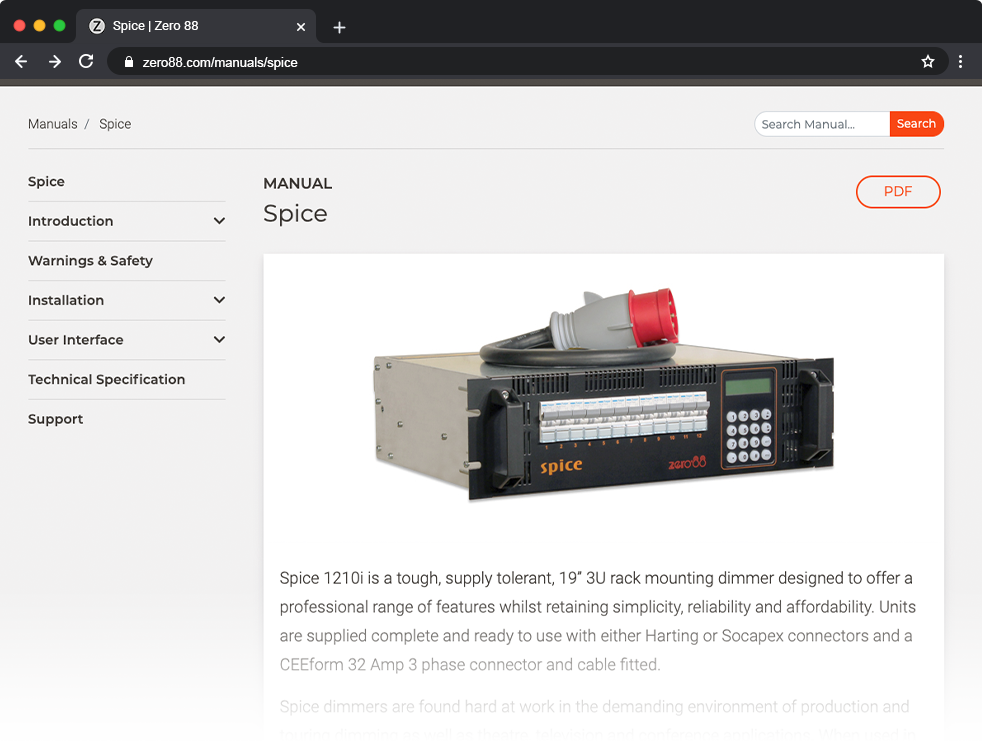982x747 pixels.
Task: Click the browser forward arrow
Action: 54,62
